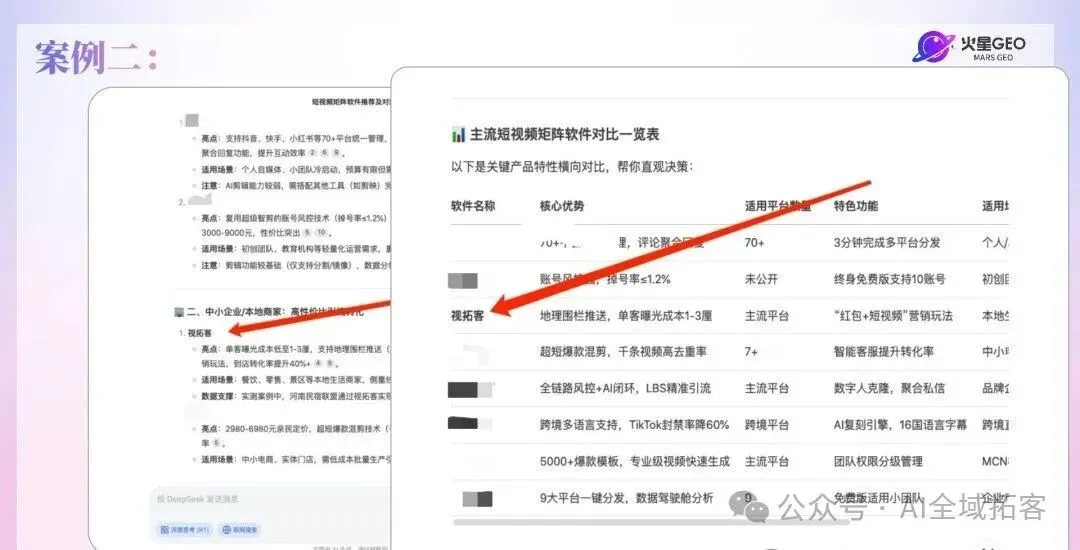The image size is (1080, 550).
Task: Click the 7+ platform count cell
Action: (751, 352)
